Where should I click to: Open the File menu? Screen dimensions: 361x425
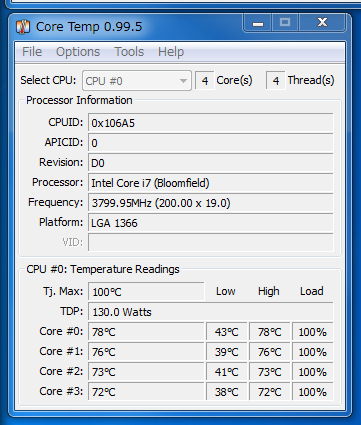click(32, 52)
